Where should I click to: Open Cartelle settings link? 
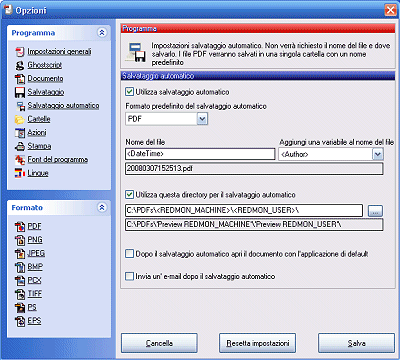(x=39, y=119)
